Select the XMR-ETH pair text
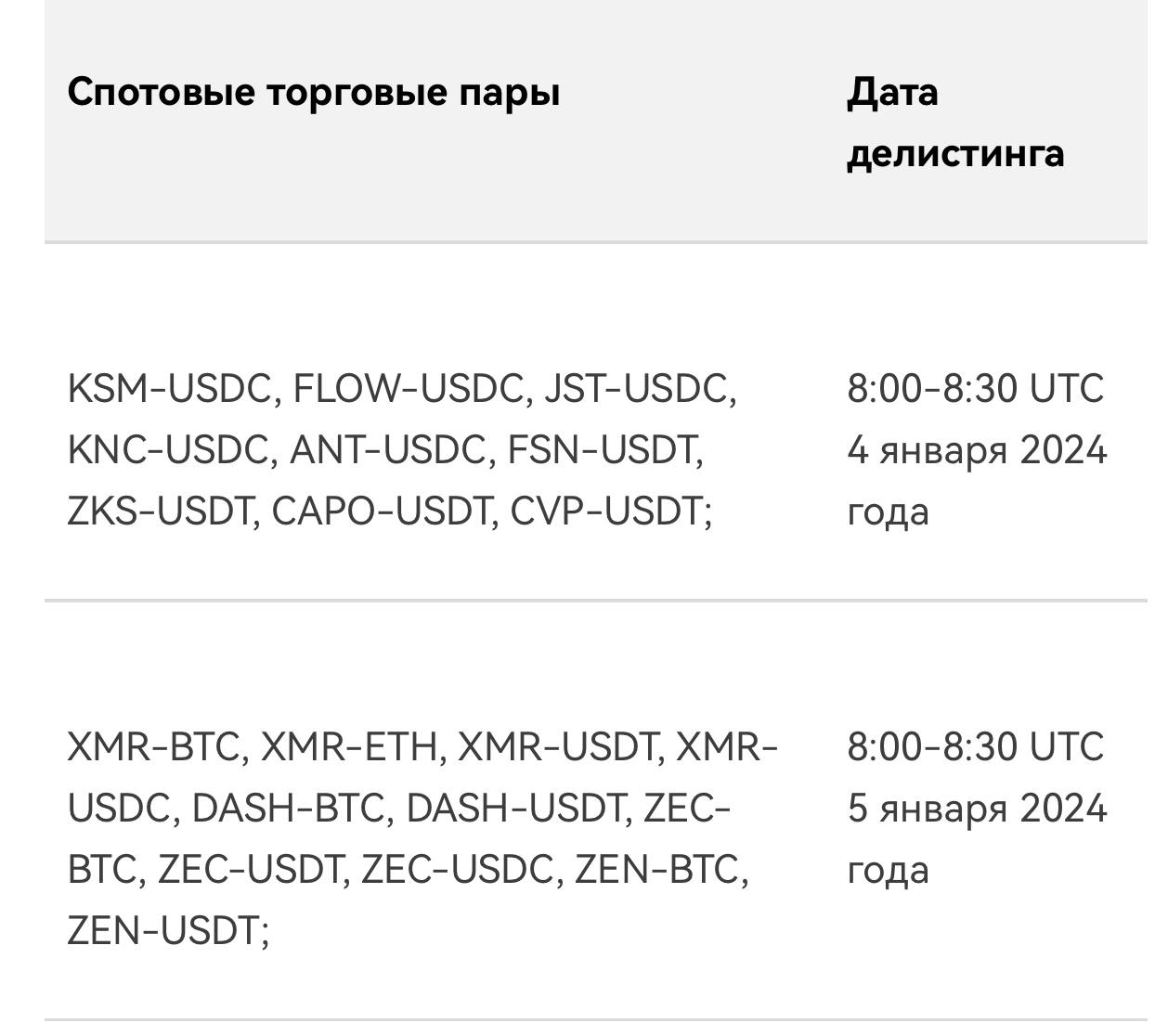The height and width of the screenshot is (1036, 1168). [x=349, y=747]
